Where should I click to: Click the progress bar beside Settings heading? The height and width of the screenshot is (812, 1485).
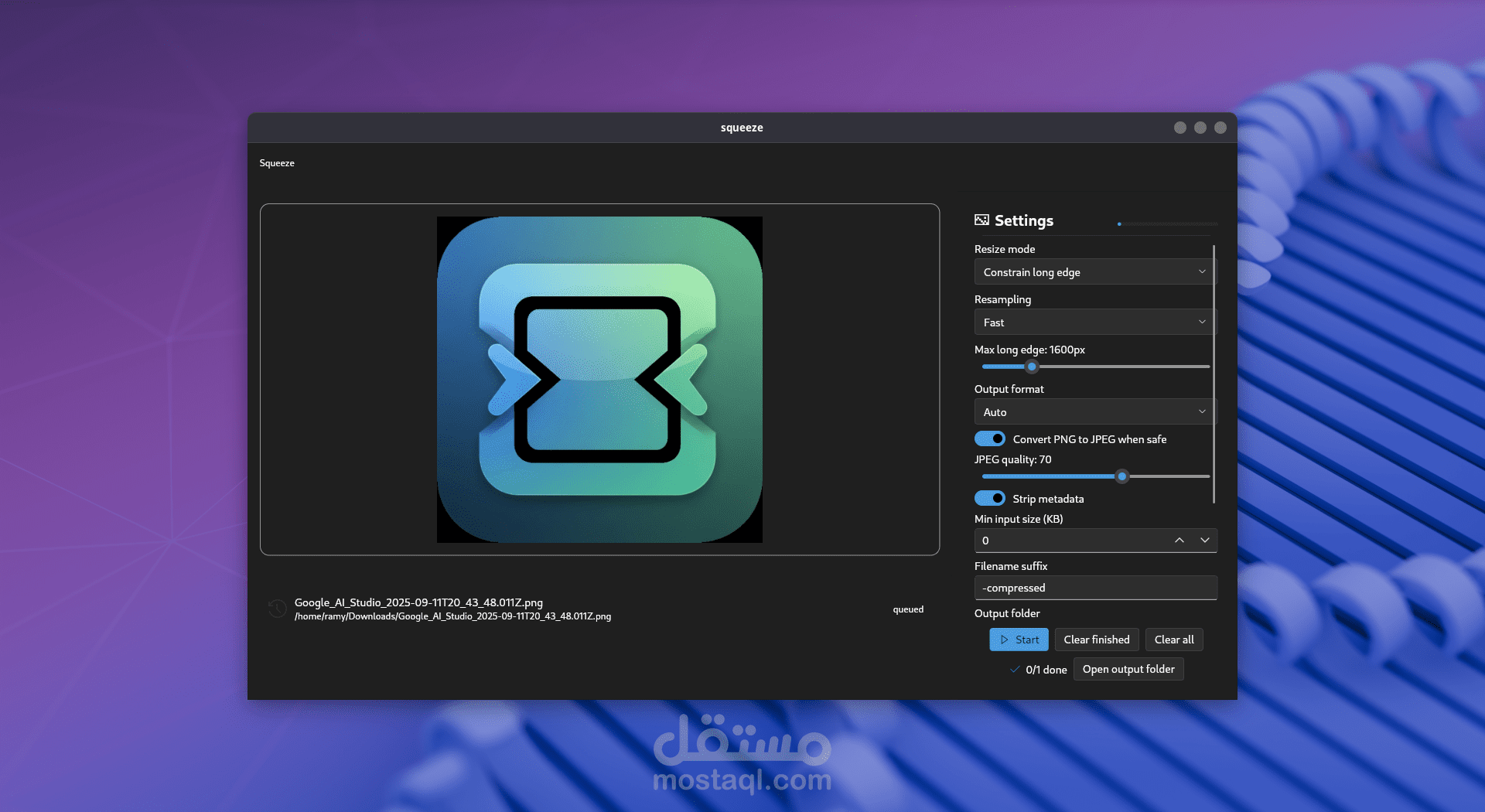click(x=1168, y=224)
